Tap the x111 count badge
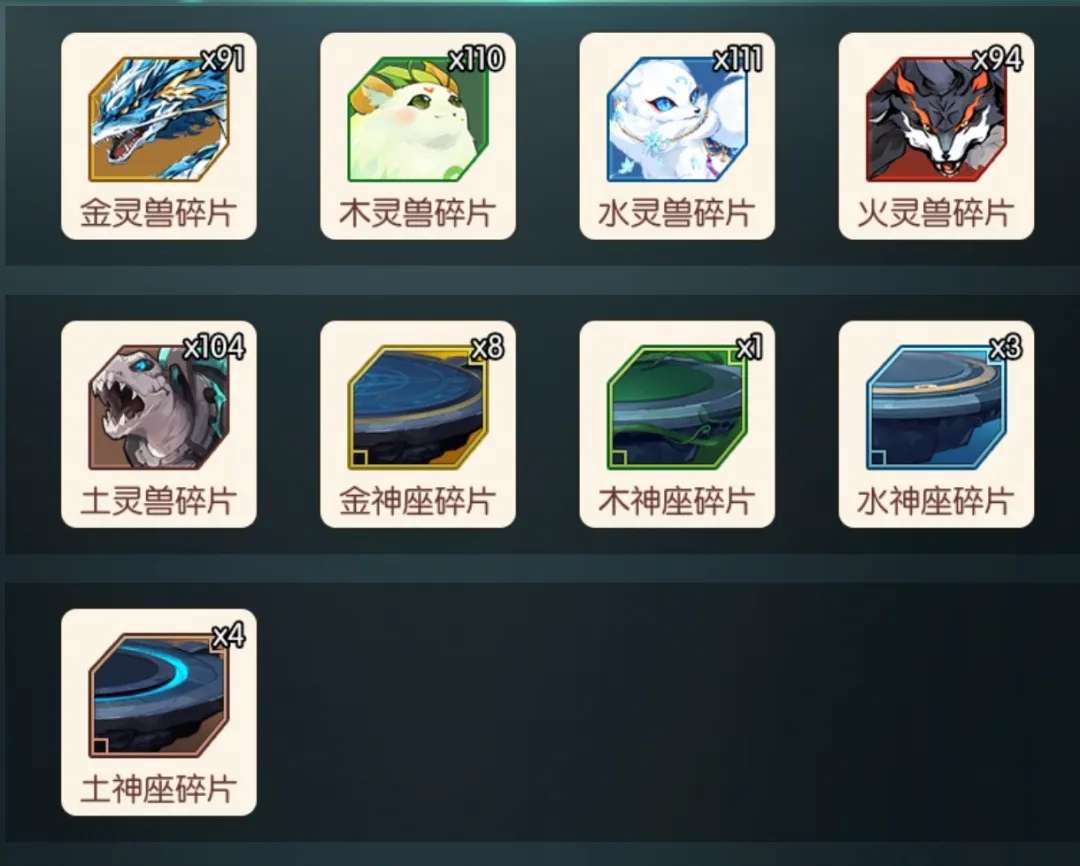This screenshot has width=1080, height=866. (x=738, y=60)
